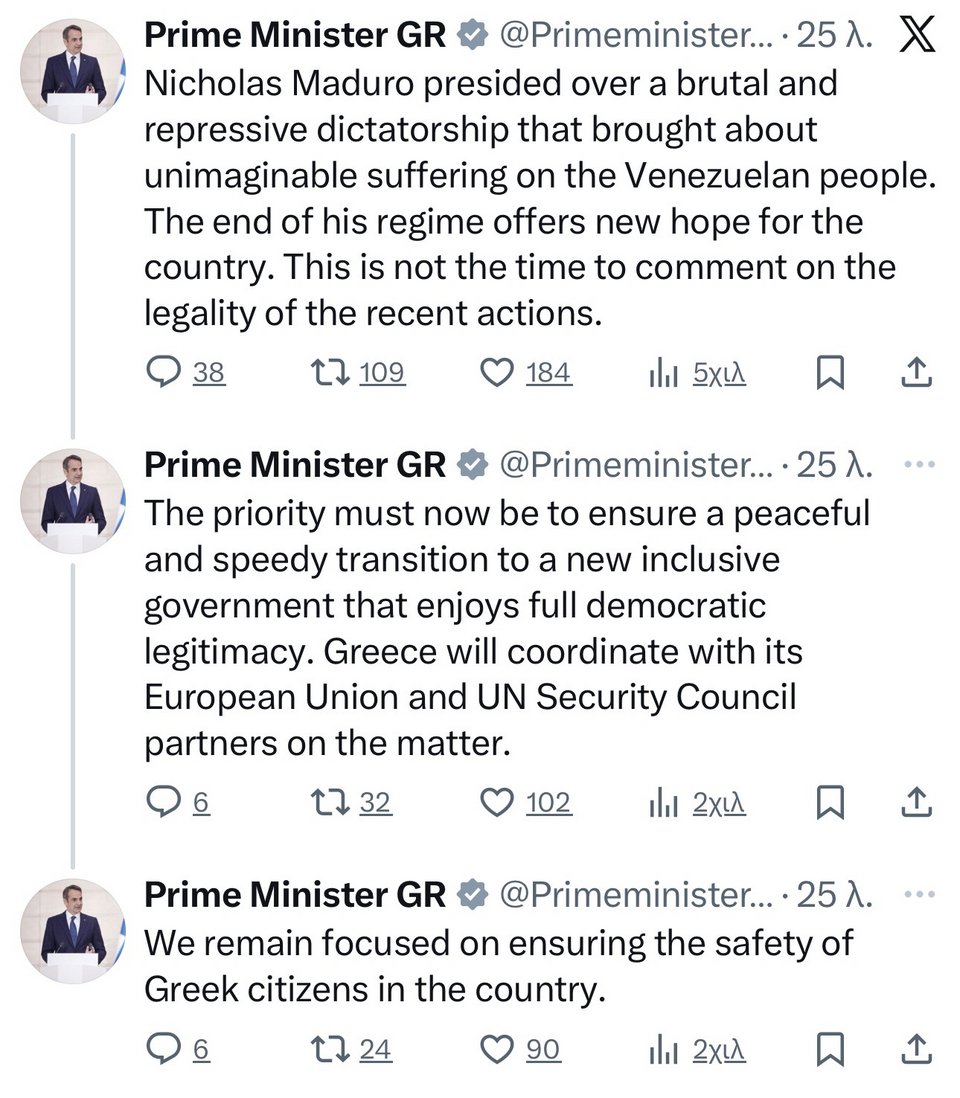The height and width of the screenshot is (1098, 960).
Task: Open Prime Minister GR profile name, first tweet
Action: tap(295, 36)
